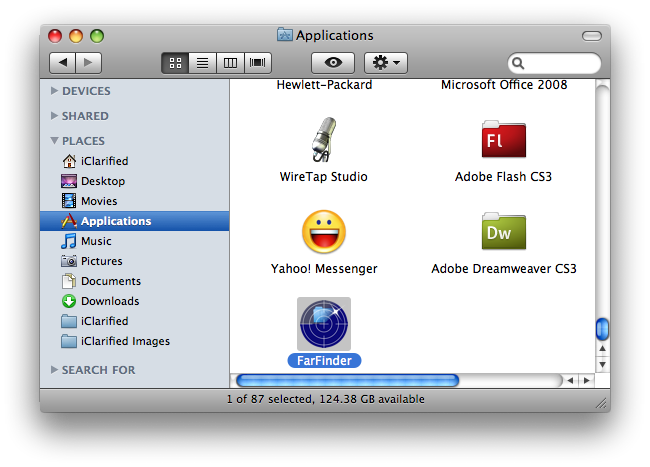The width and height of the screenshot is (650, 467).
Task: Click the Microsoft Office 2008 label
Action: (504, 85)
